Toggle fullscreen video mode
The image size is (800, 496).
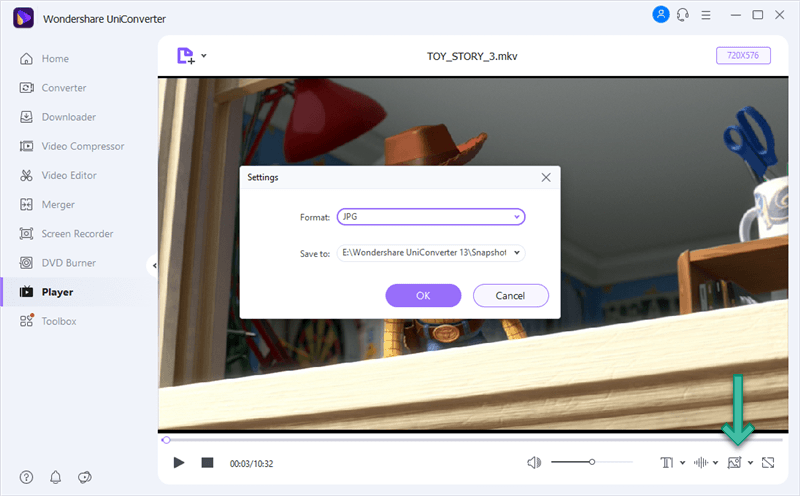768,463
